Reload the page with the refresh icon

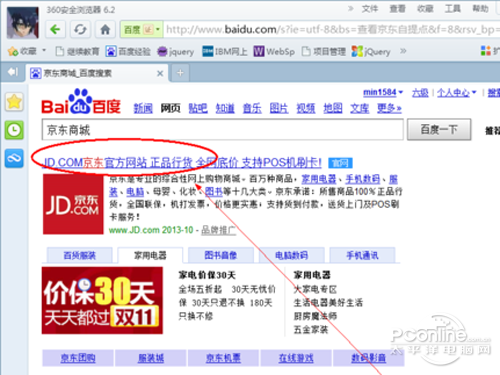(80, 29)
